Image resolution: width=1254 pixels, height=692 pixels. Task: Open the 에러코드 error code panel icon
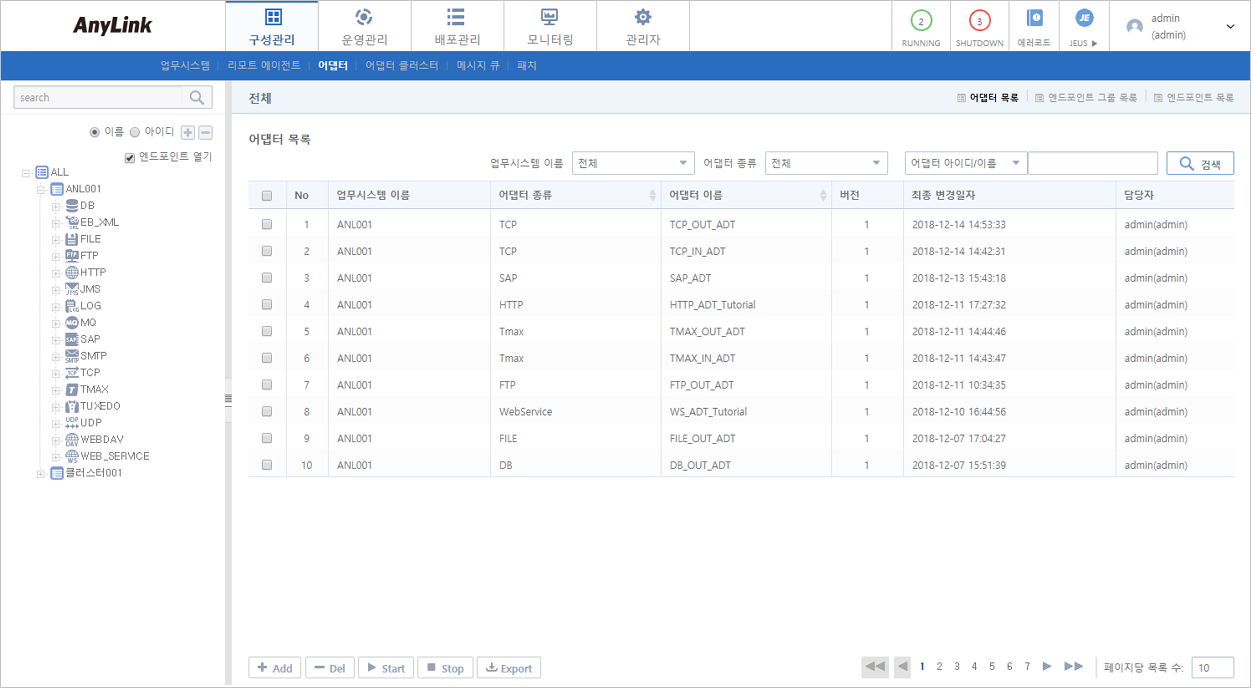tap(1035, 18)
